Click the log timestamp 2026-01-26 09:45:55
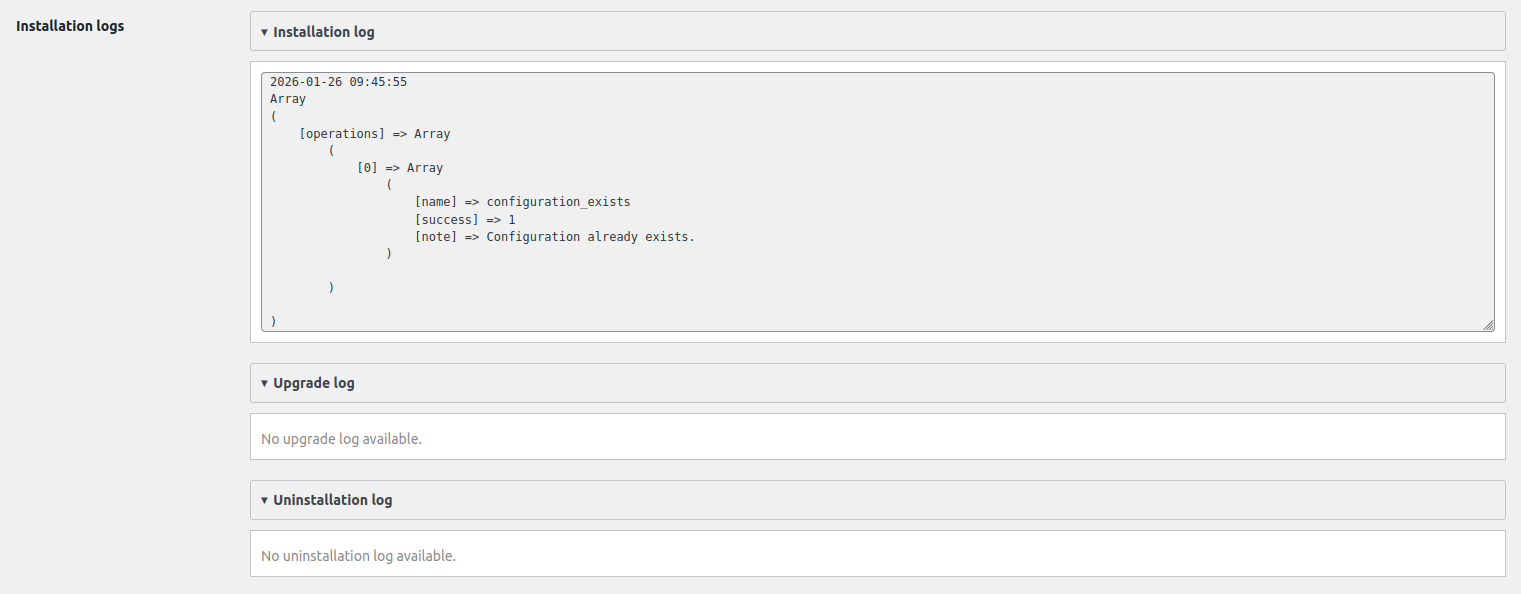This screenshot has height=594, width=1521. 338,82
